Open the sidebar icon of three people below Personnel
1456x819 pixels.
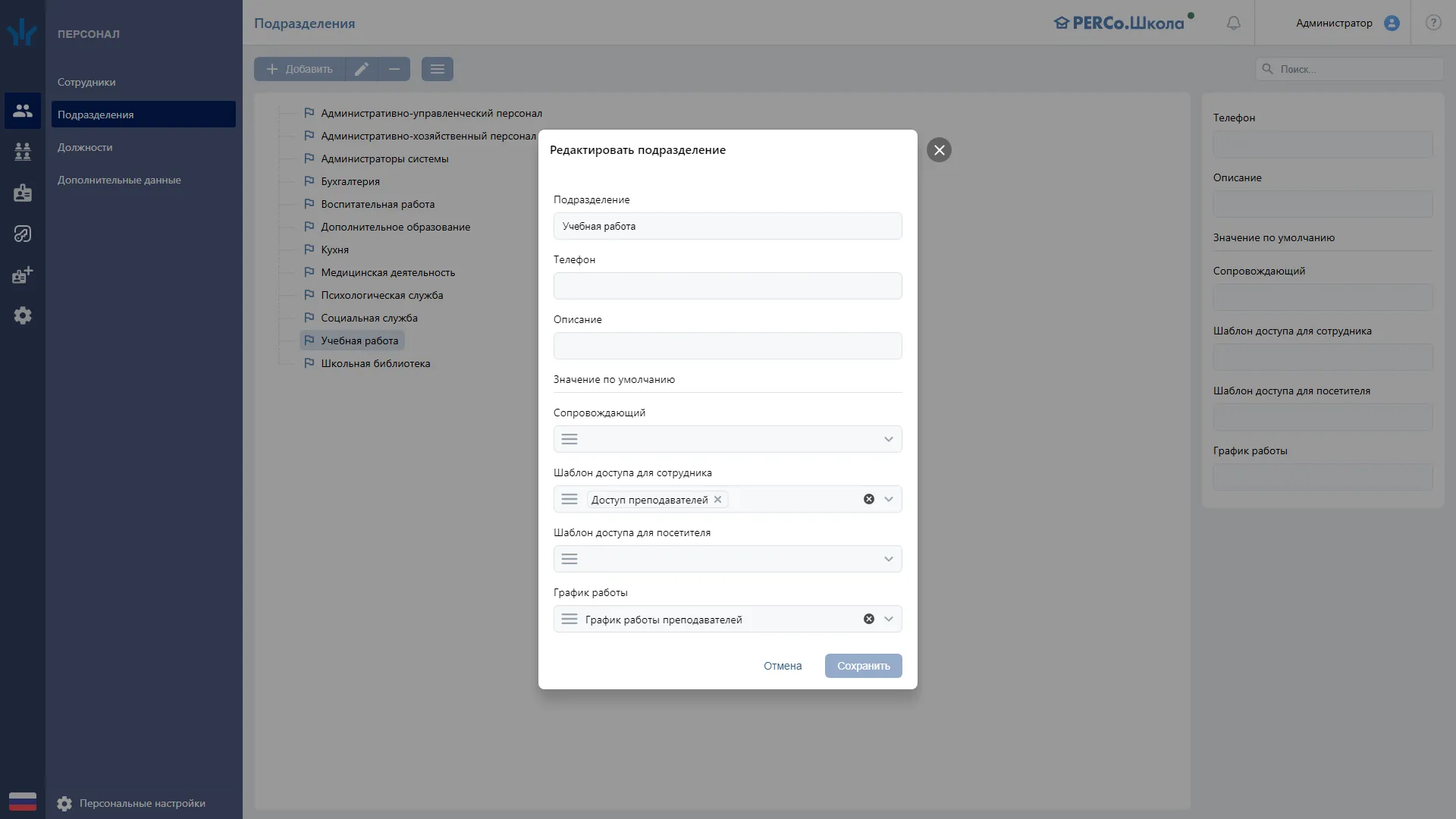point(23,152)
